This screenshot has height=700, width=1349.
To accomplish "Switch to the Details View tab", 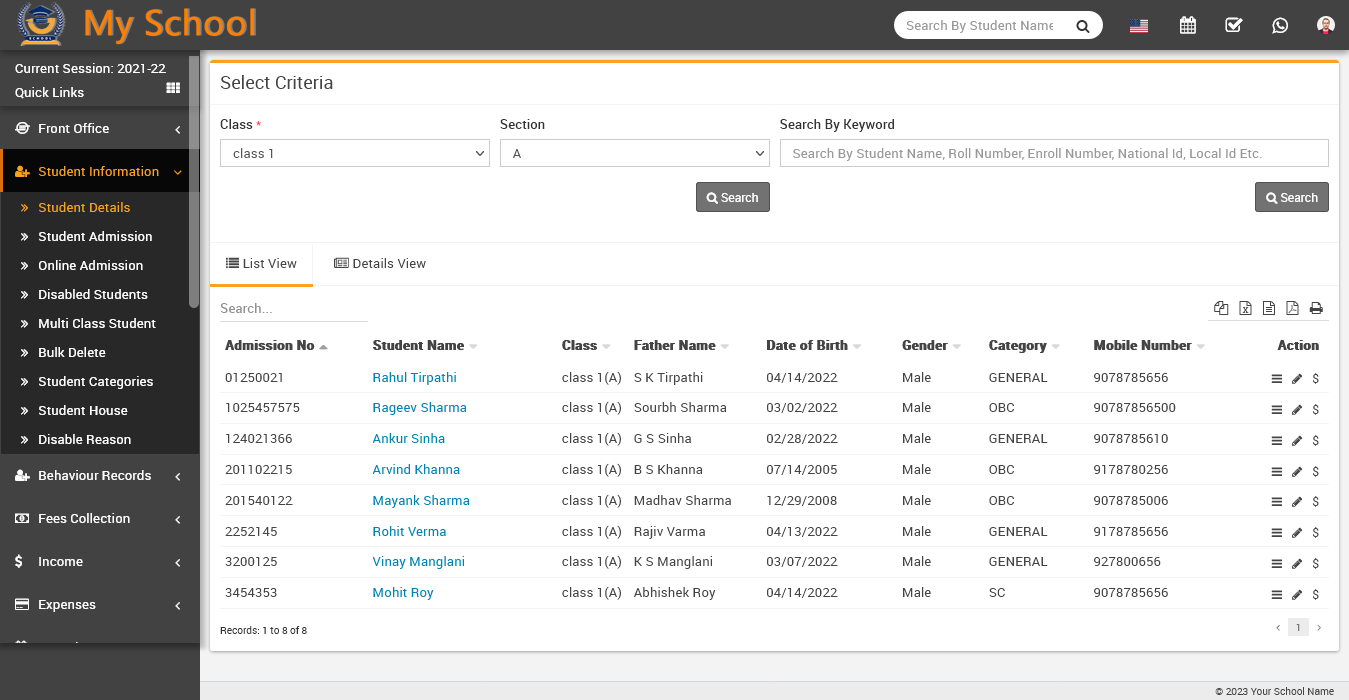I will coord(380,264).
